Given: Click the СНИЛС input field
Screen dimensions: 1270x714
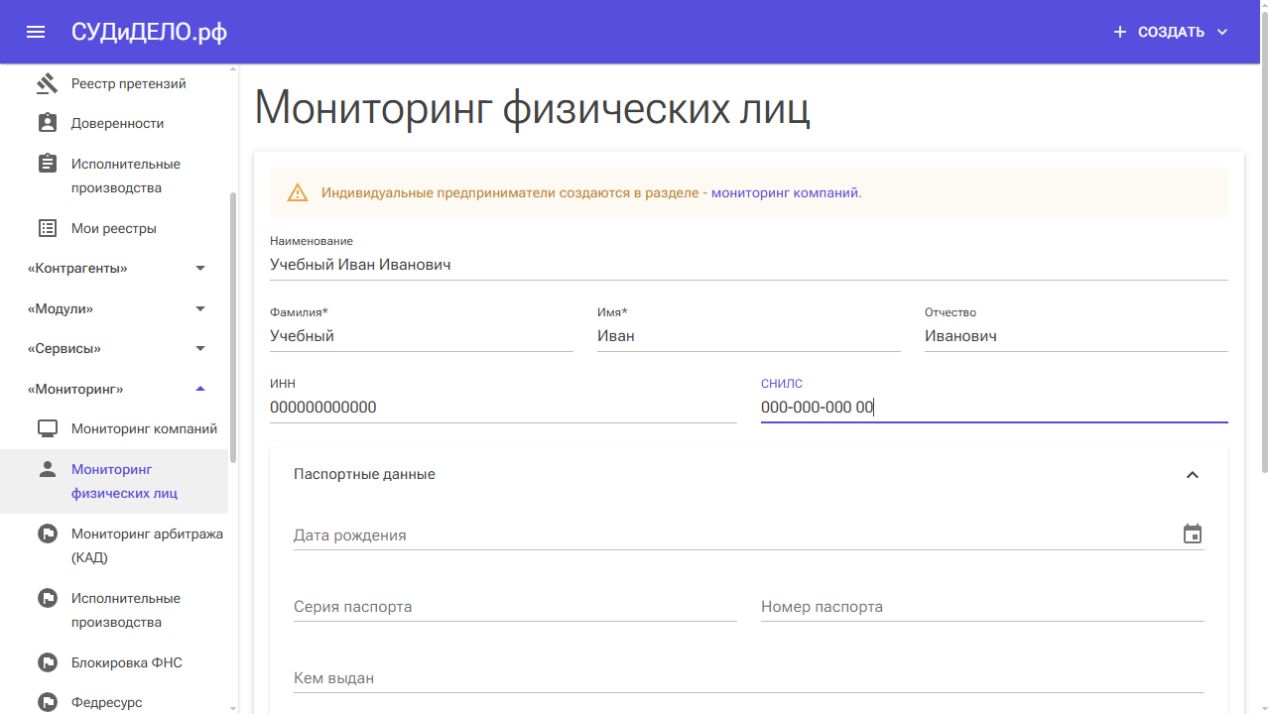Looking at the screenshot, I should point(994,408).
